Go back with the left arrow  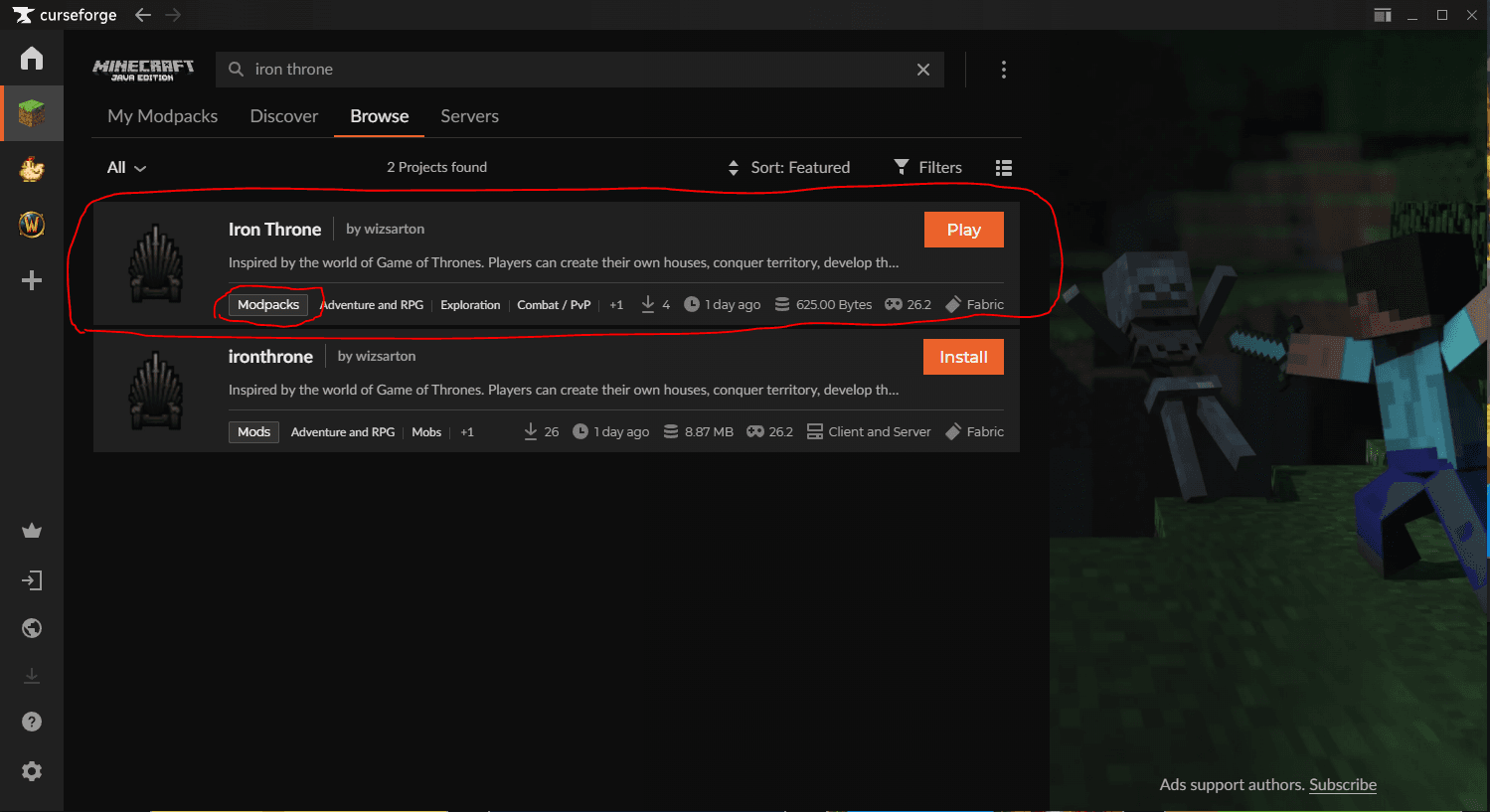tap(143, 15)
